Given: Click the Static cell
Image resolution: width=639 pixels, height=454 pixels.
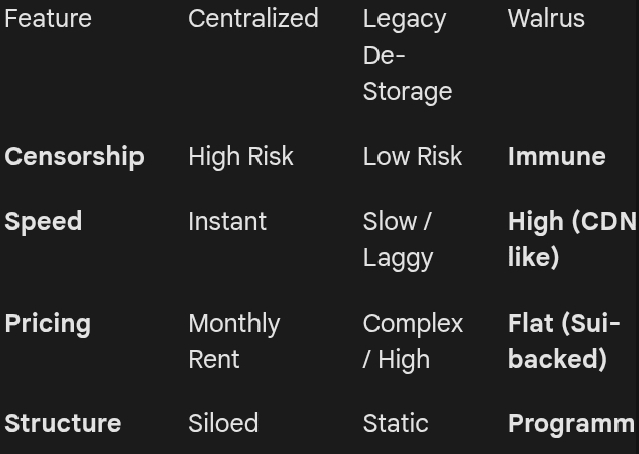Looking at the screenshot, I should [x=395, y=424].
